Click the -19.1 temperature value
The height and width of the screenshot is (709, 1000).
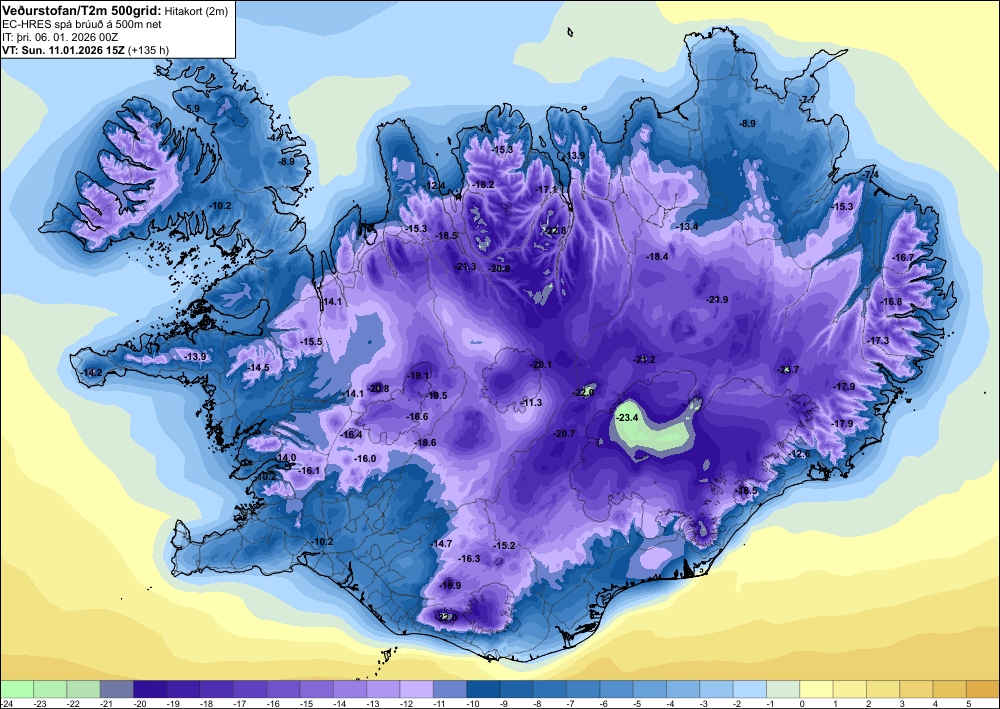[x=418, y=376]
